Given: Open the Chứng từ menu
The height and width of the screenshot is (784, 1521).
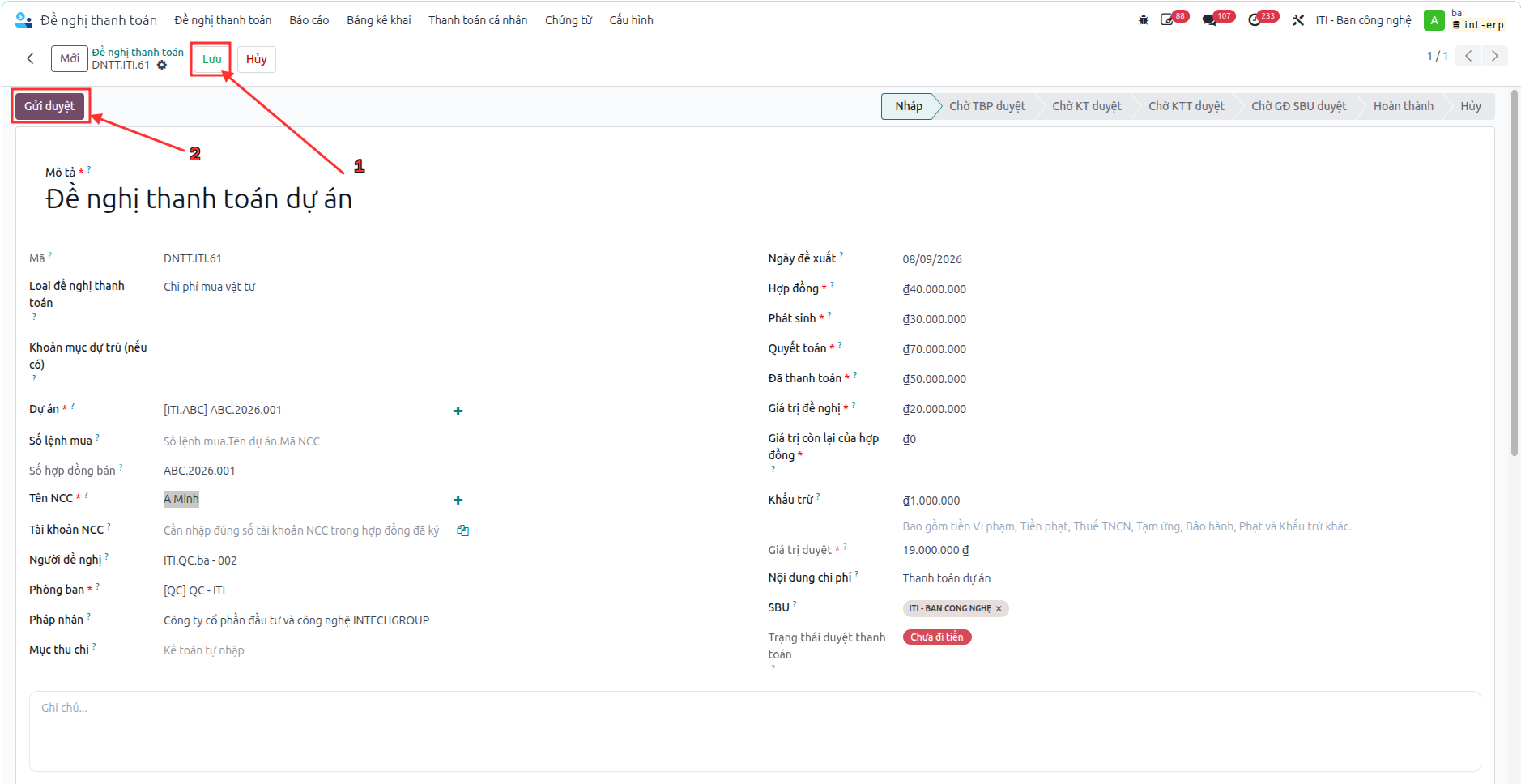Looking at the screenshot, I should [x=569, y=20].
